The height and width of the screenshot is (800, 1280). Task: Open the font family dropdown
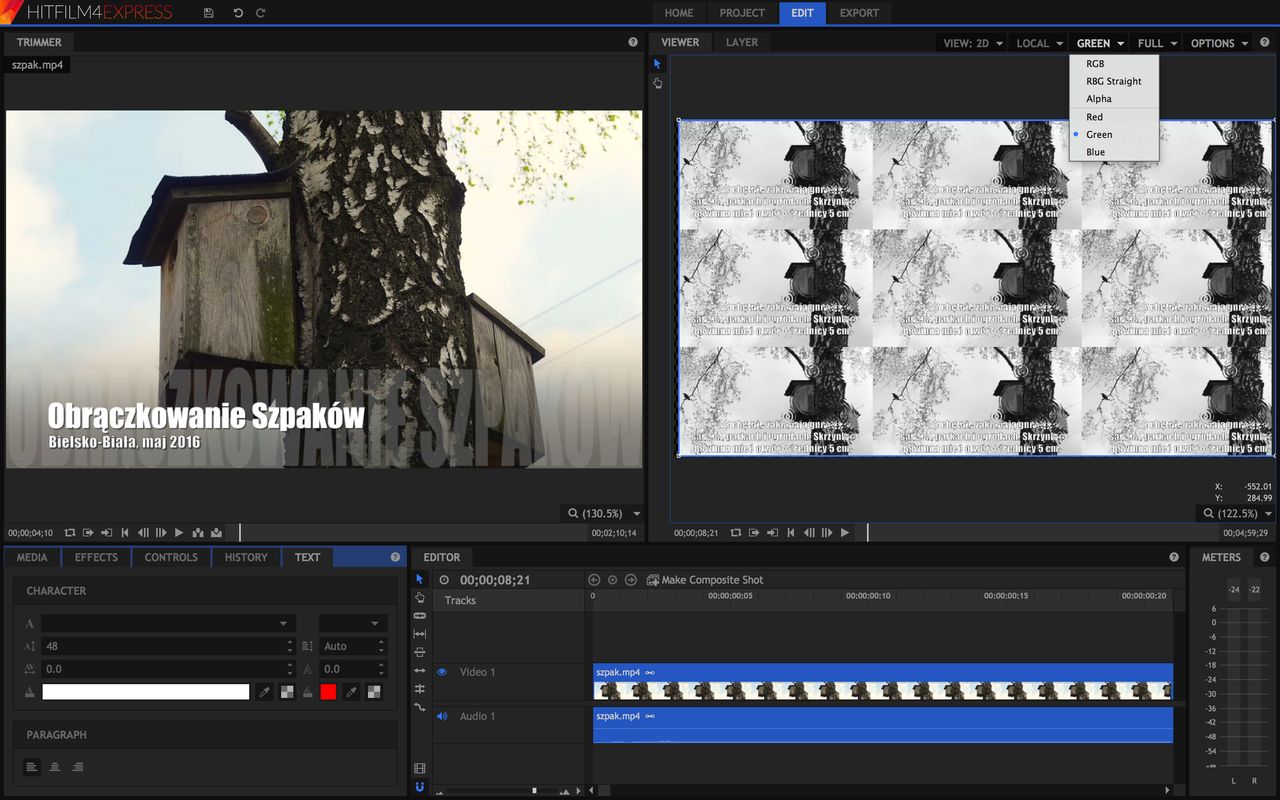coord(168,623)
